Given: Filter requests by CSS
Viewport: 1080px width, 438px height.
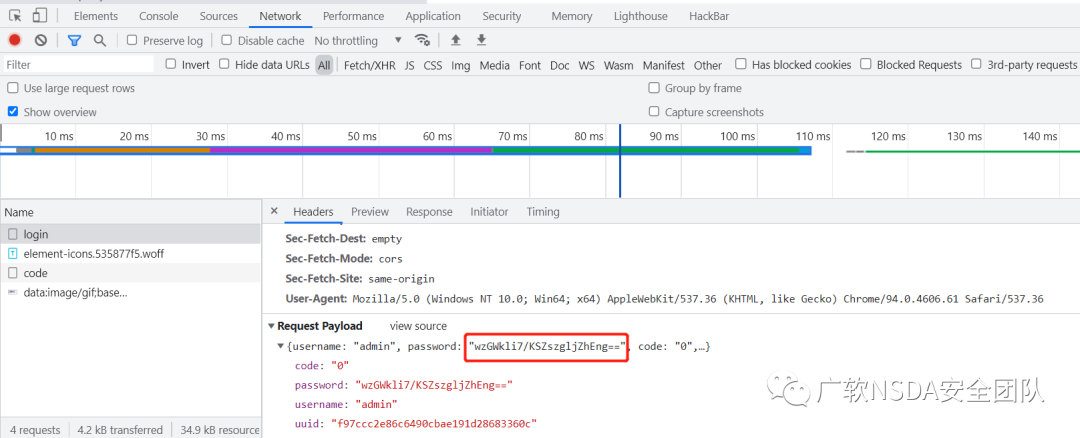Looking at the screenshot, I should point(433,65).
